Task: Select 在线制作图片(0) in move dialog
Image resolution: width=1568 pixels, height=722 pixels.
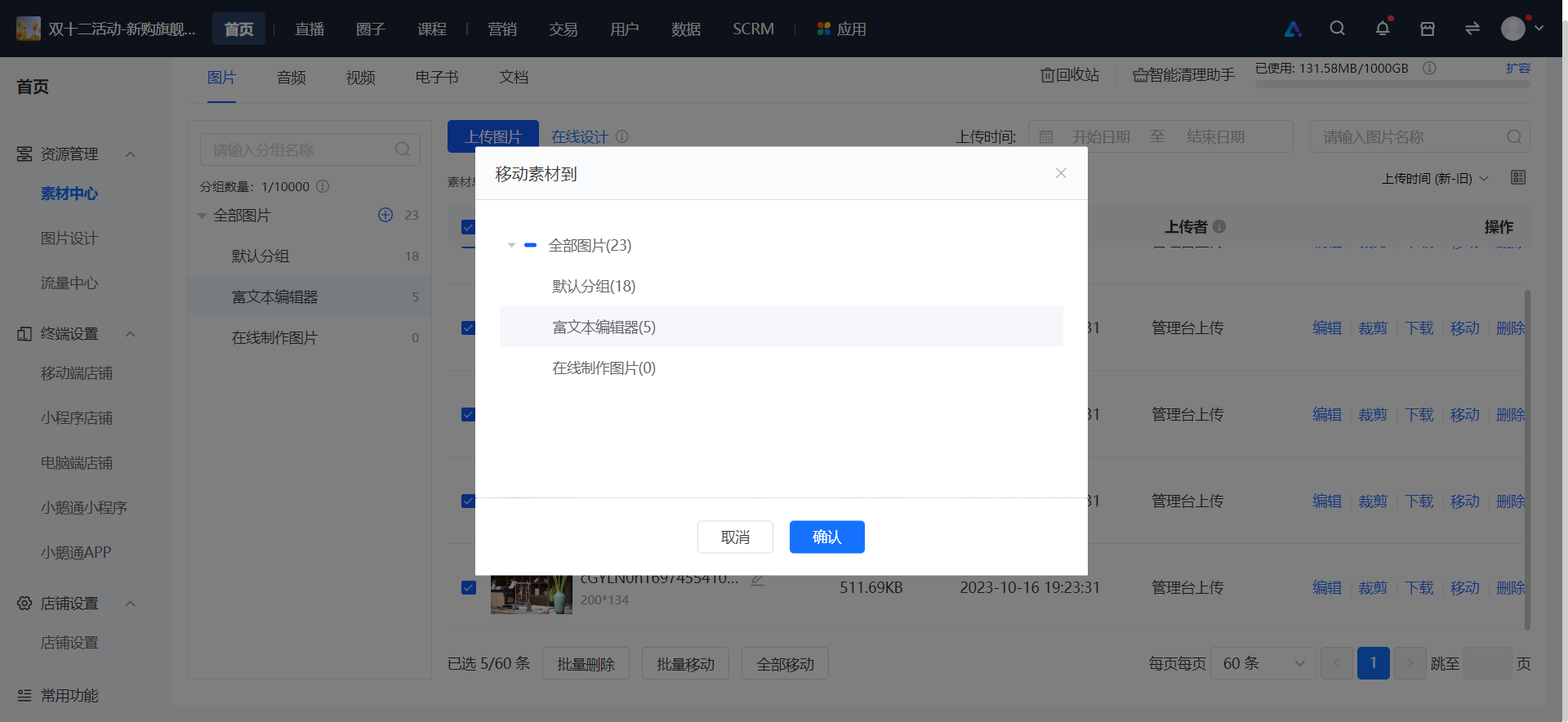Action: pyautogui.click(x=782, y=368)
